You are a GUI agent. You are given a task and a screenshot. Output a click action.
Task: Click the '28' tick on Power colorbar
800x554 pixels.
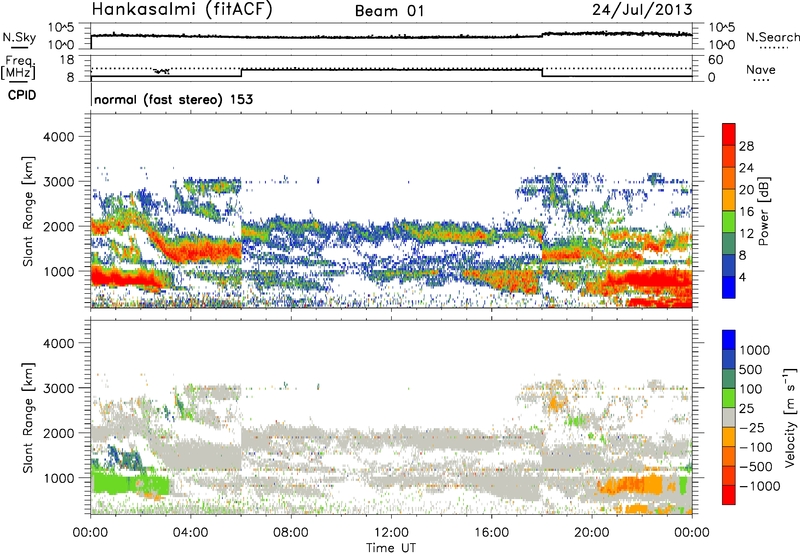point(746,146)
